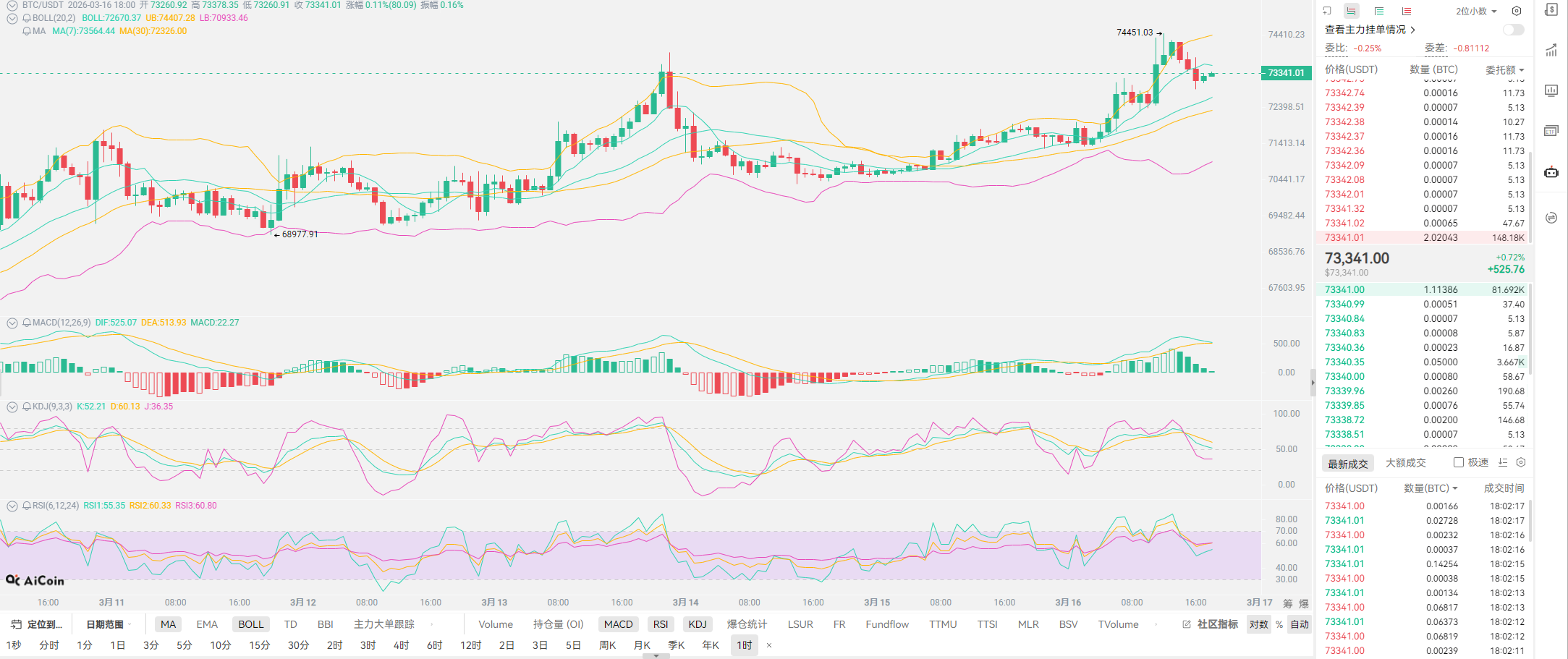This screenshot has height=659, width=1568.
Task: Open the 日期范围 date range dropdown
Action: pyautogui.click(x=109, y=624)
